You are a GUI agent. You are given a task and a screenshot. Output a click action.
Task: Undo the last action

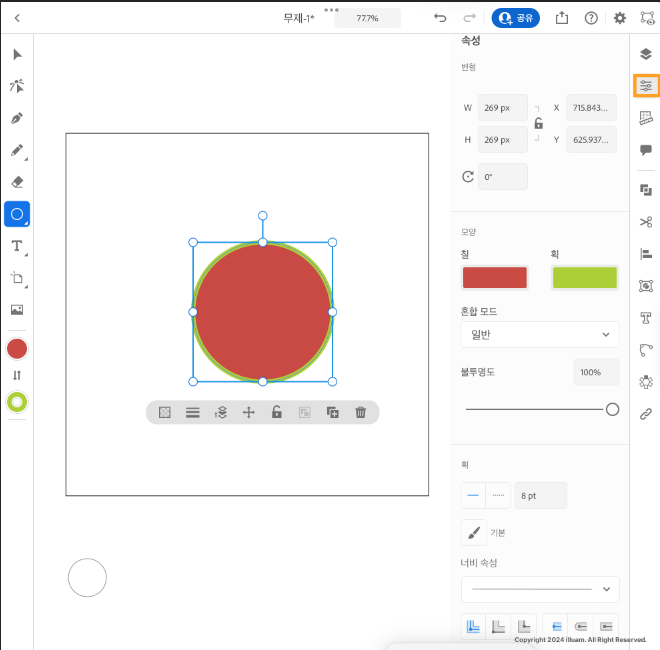(440, 18)
